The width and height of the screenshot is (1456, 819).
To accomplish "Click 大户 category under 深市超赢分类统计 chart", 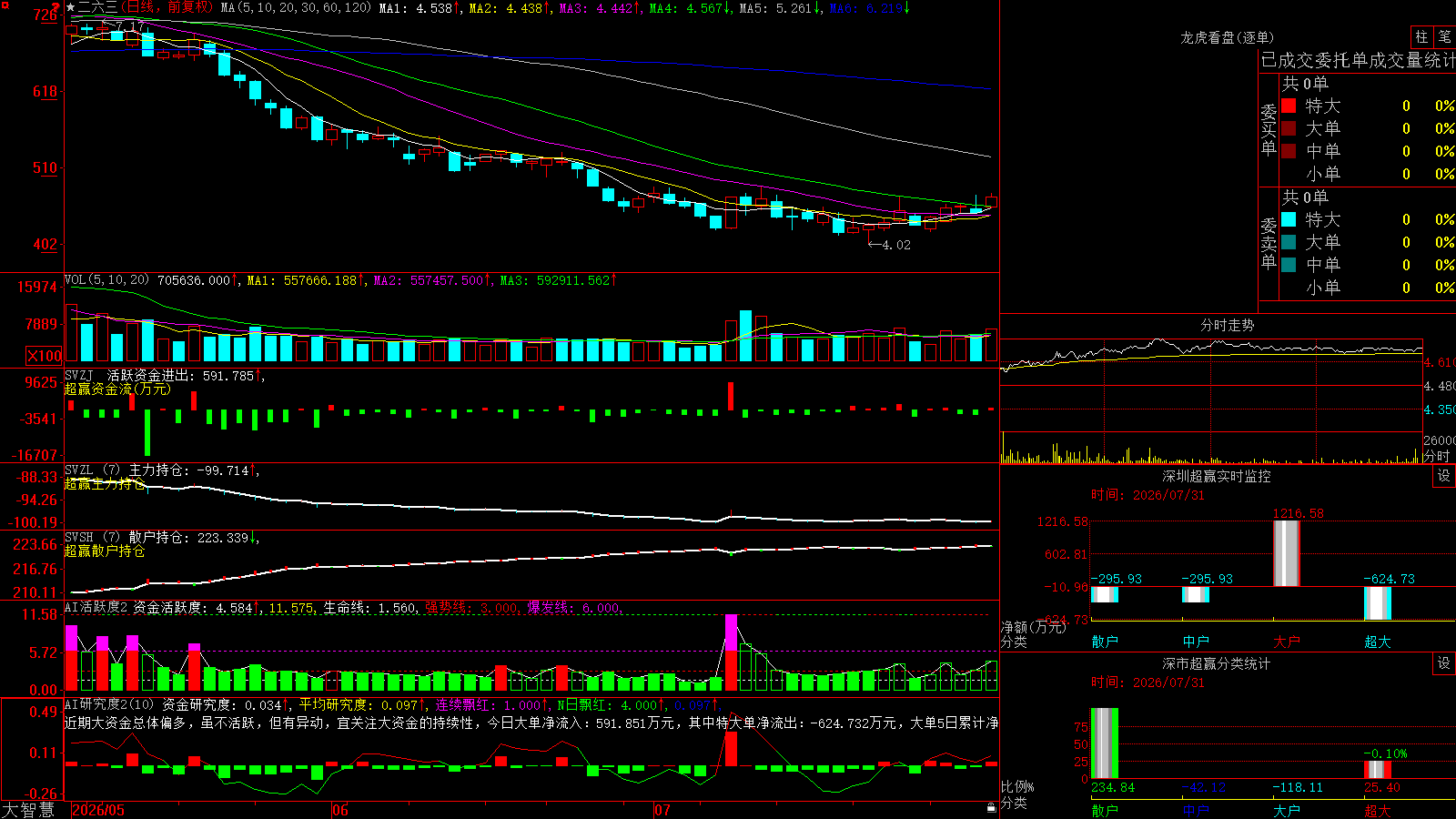I will click(1287, 810).
